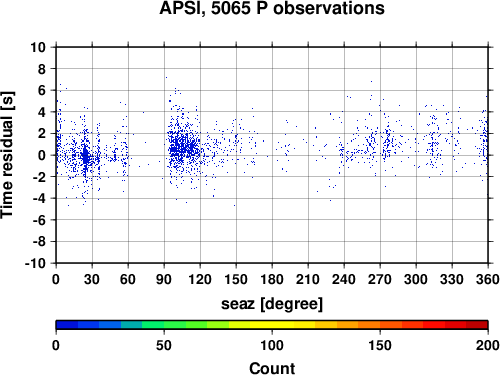
Task: Click the x-axis tick label '90'
Action: click(164, 279)
